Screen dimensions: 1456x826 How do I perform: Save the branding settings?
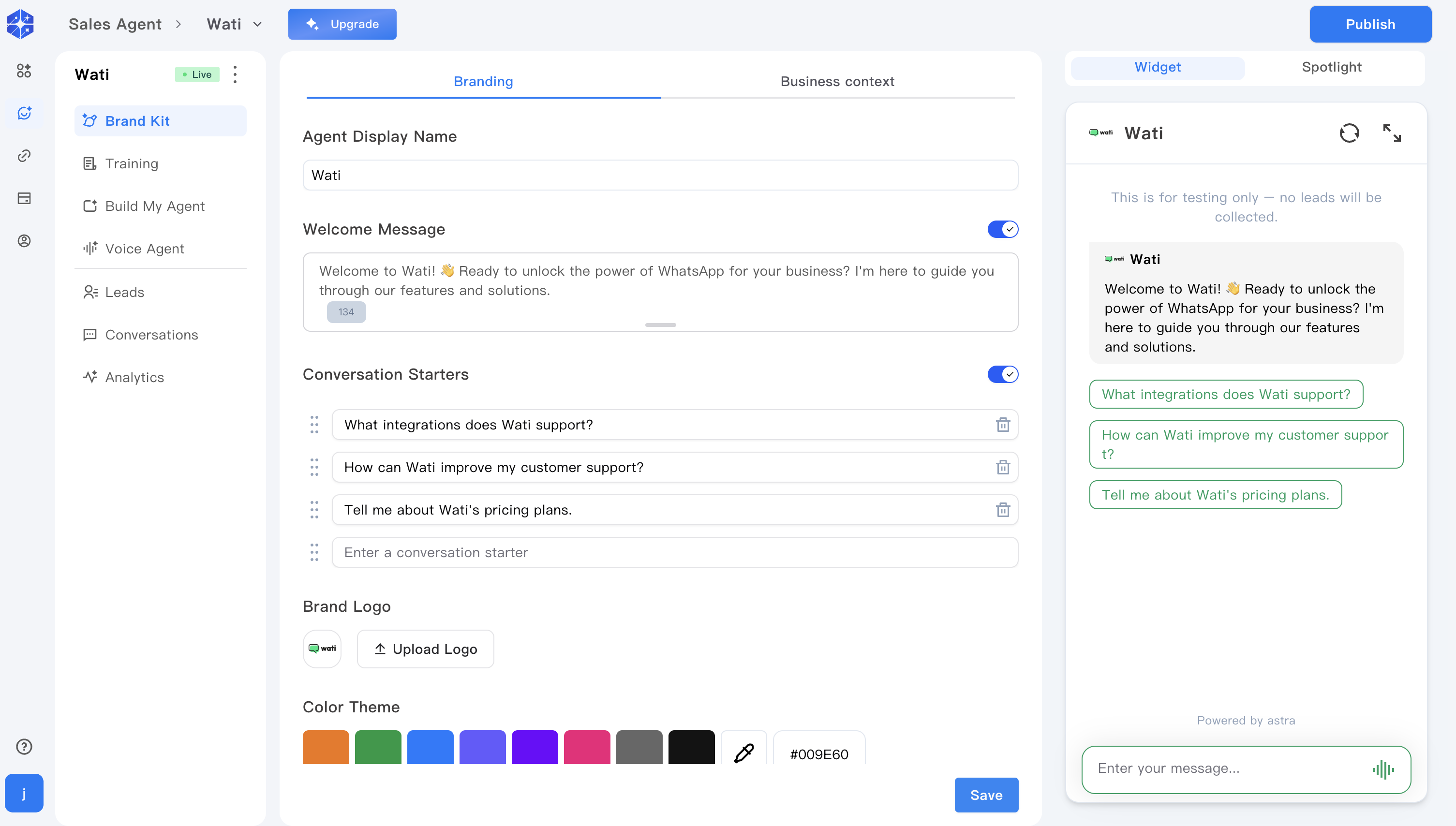[x=986, y=795]
